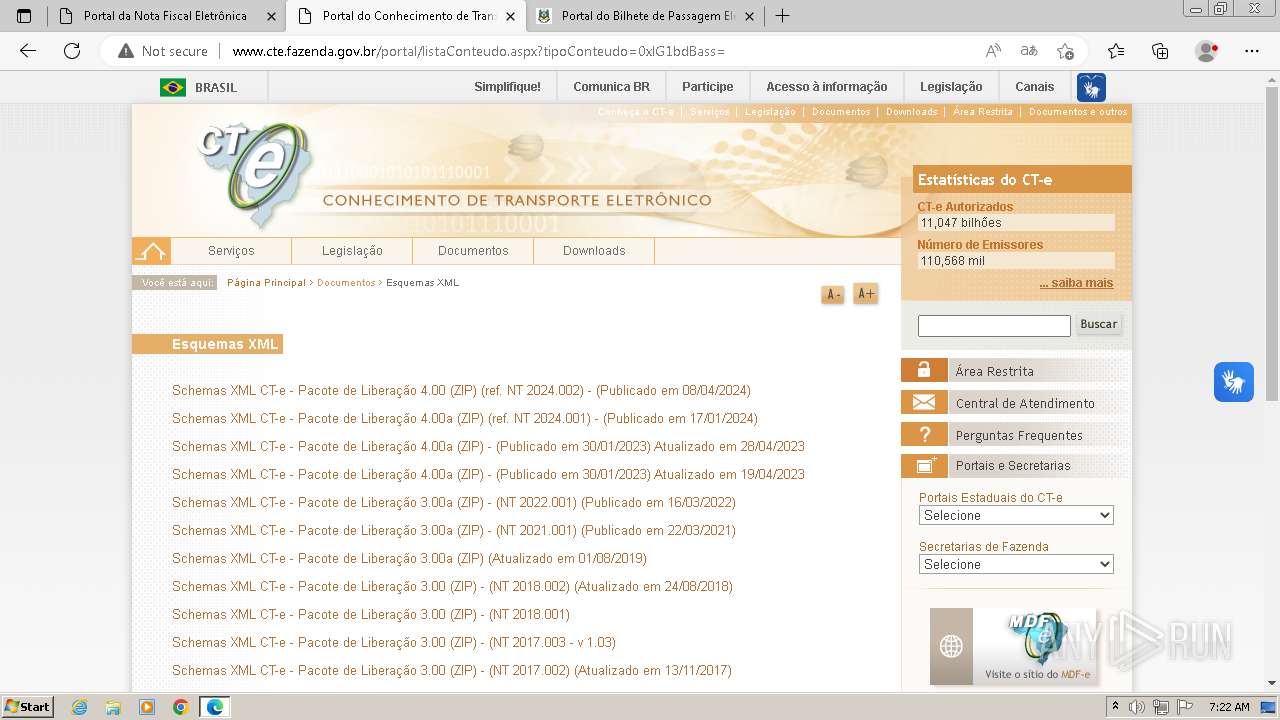Open browser profile icon
This screenshot has height=720, width=1280.
coord(1207,51)
